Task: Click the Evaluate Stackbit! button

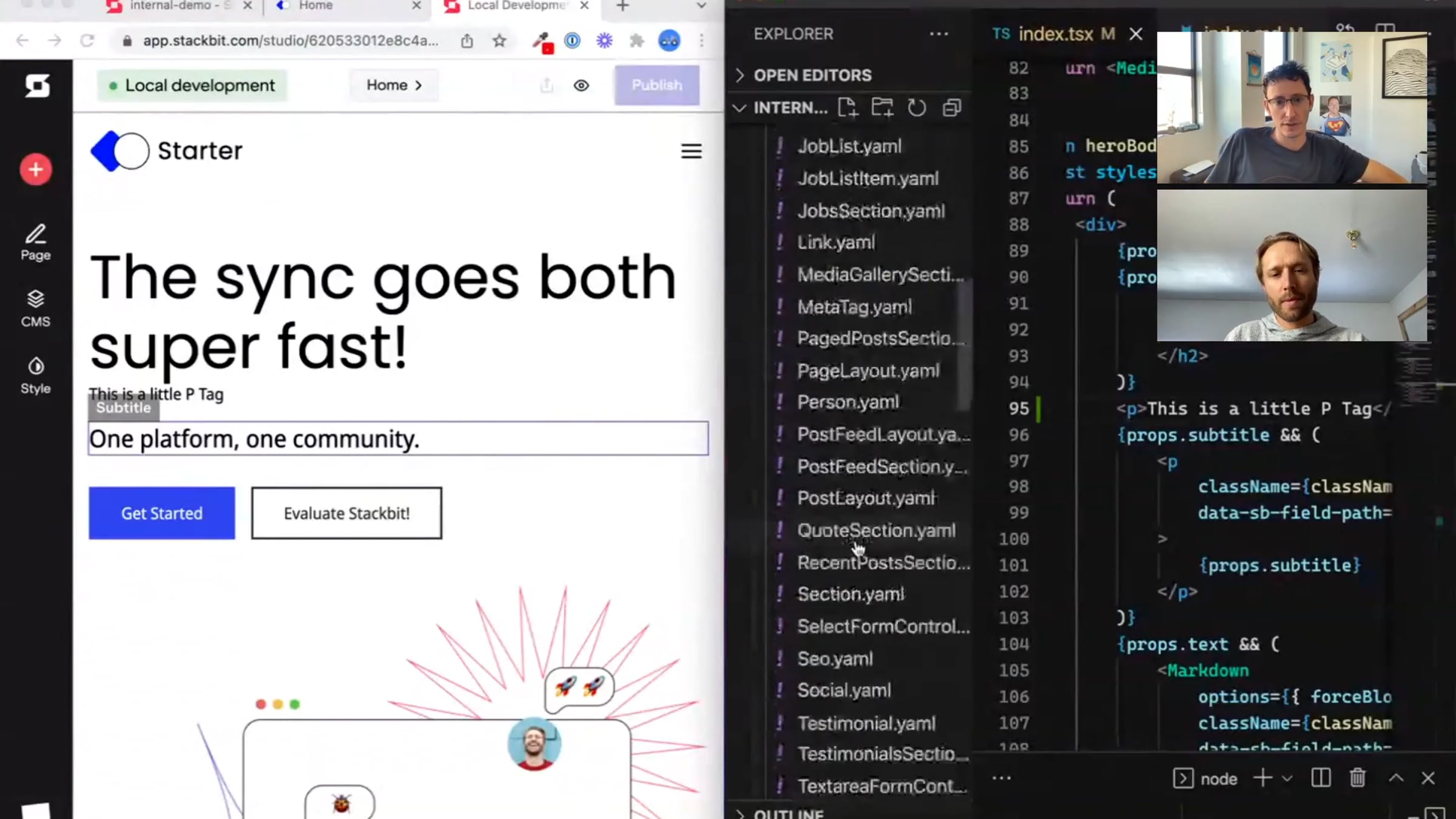Action: [347, 513]
